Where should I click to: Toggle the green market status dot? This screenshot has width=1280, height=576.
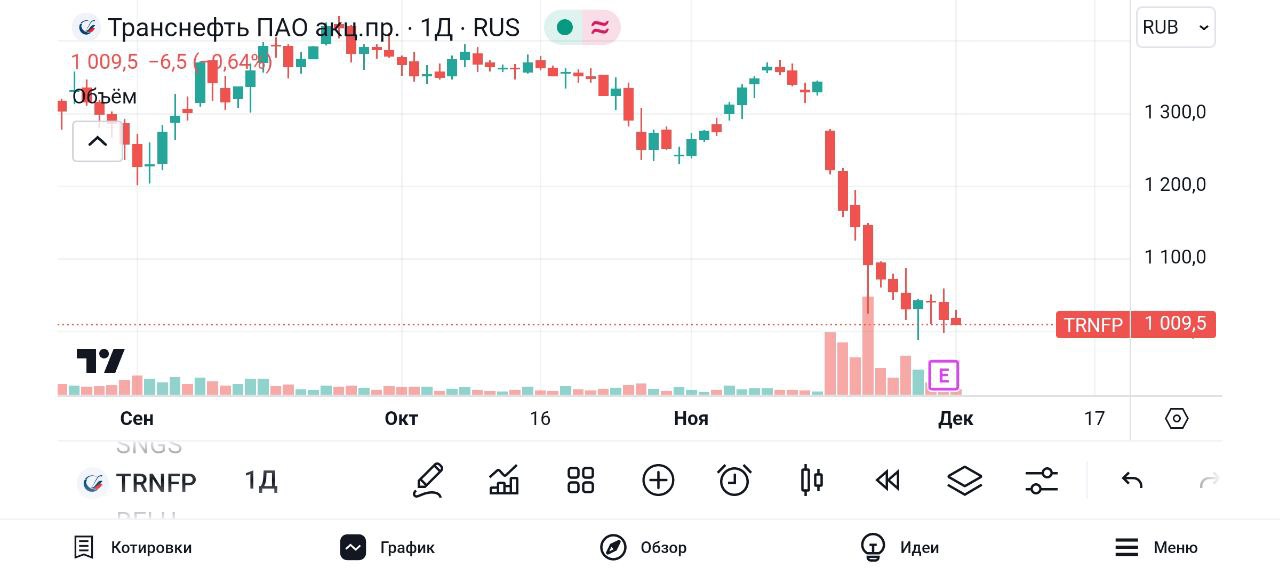coord(565,28)
